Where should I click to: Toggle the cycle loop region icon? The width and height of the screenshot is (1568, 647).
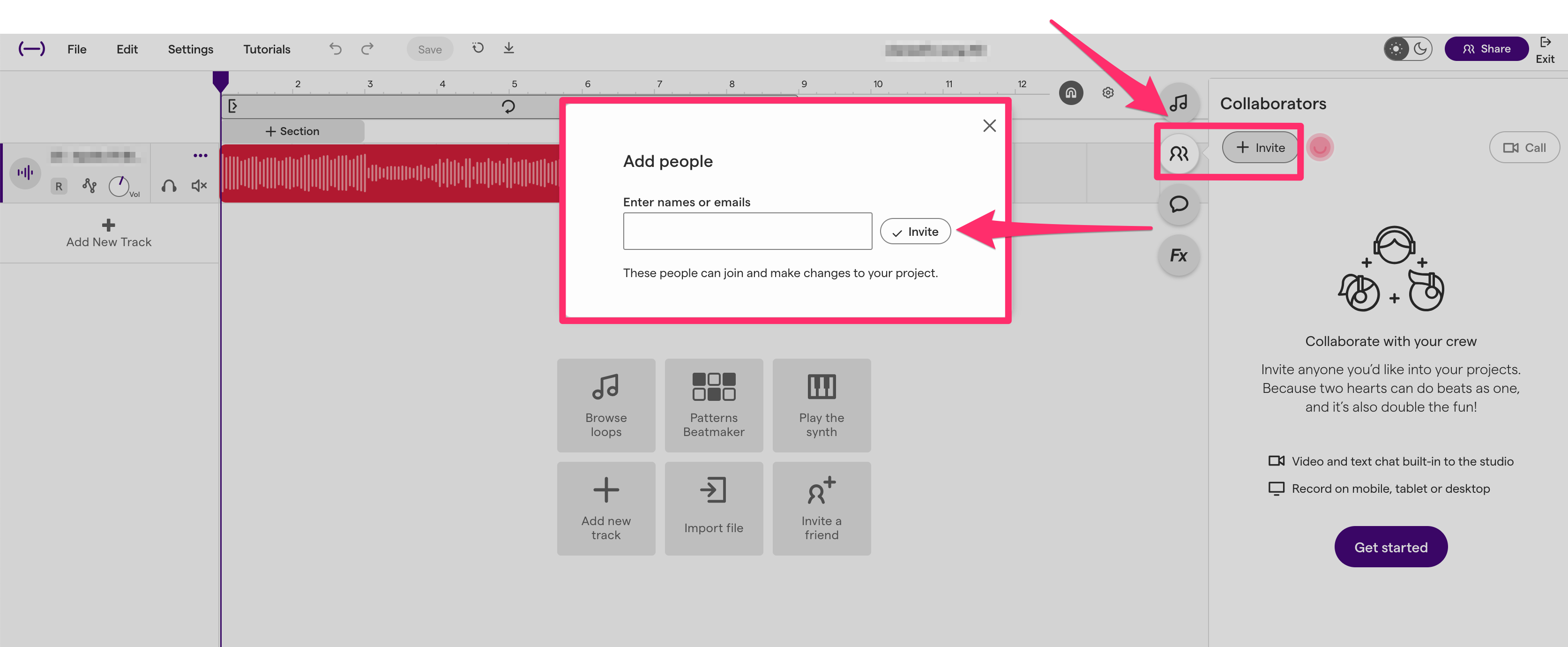508,106
